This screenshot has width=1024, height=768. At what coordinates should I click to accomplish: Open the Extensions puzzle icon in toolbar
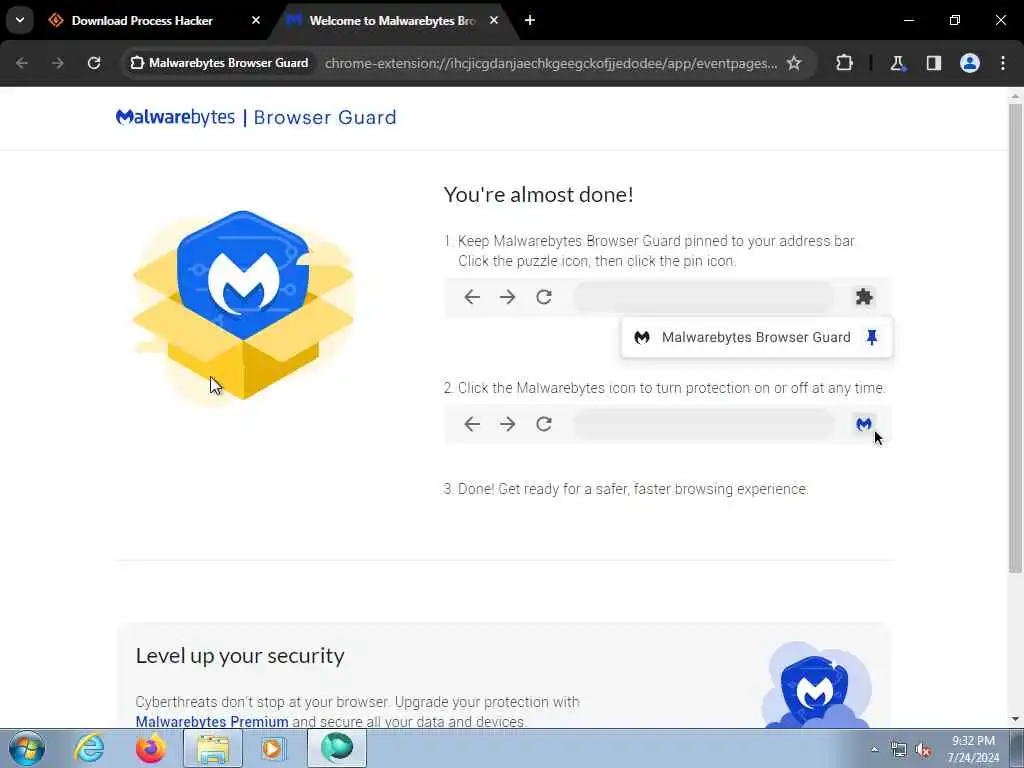844,63
